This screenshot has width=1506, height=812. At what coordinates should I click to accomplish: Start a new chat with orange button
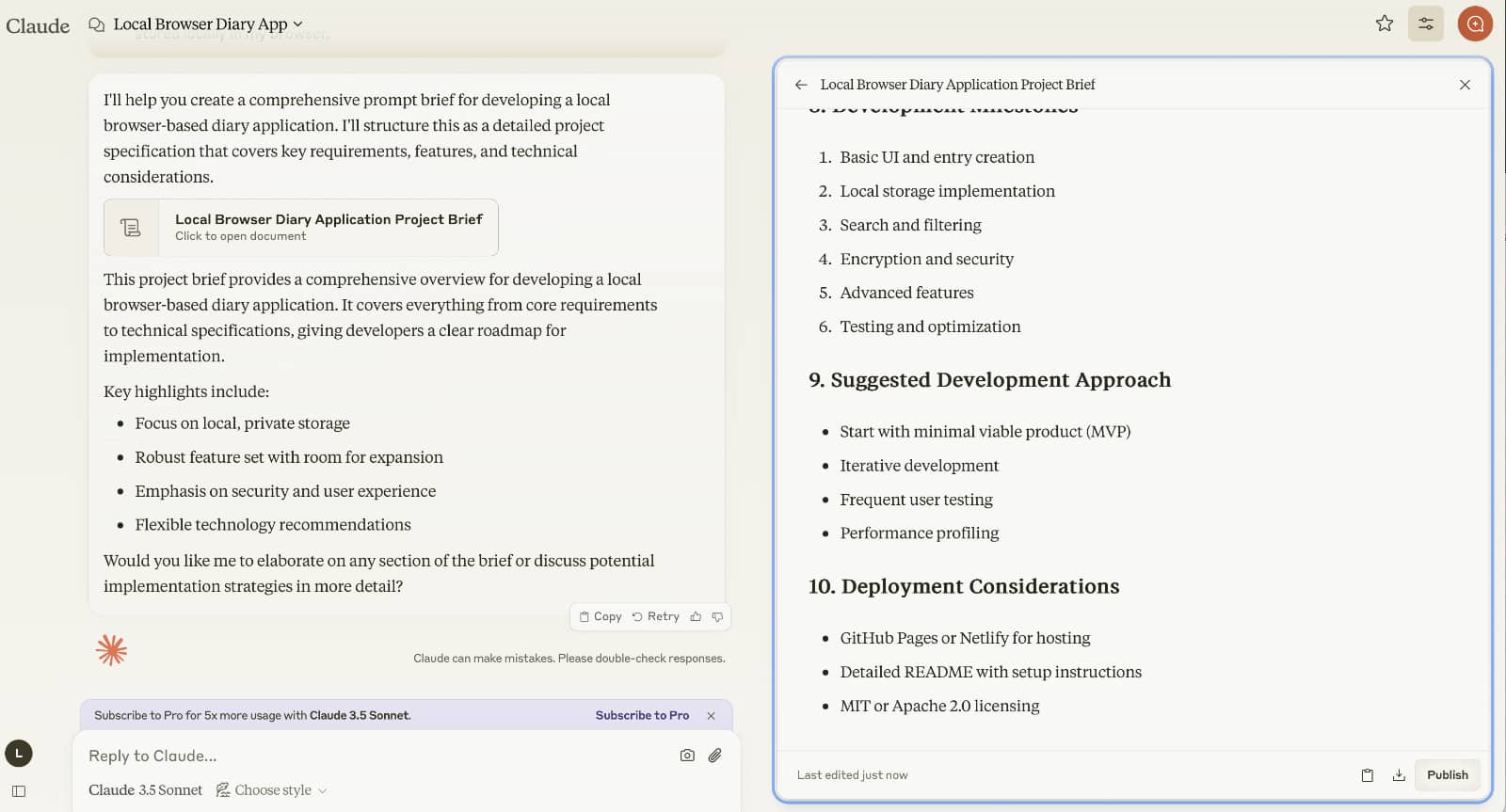point(1474,24)
